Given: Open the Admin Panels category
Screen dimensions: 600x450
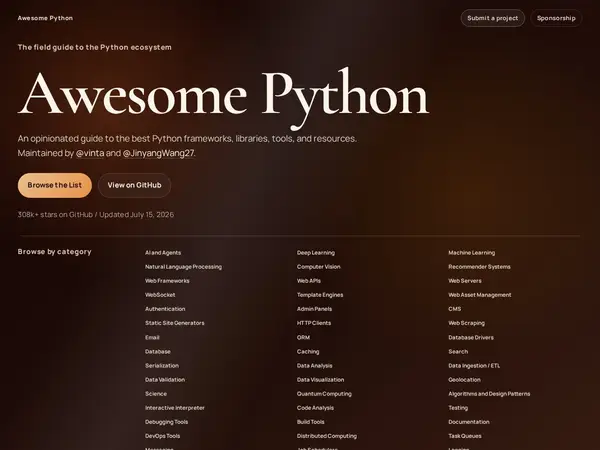Looking at the screenshot, I should [x=315, y=309].
